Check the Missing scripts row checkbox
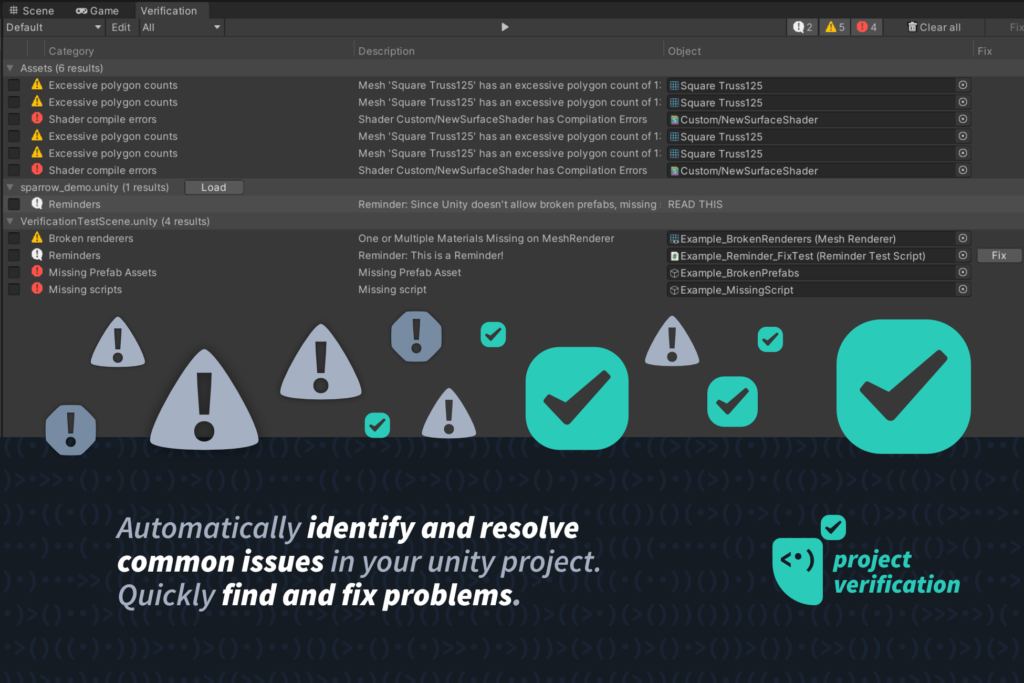1024x683 pixels. pyautogui.click(x=14, y=289)
